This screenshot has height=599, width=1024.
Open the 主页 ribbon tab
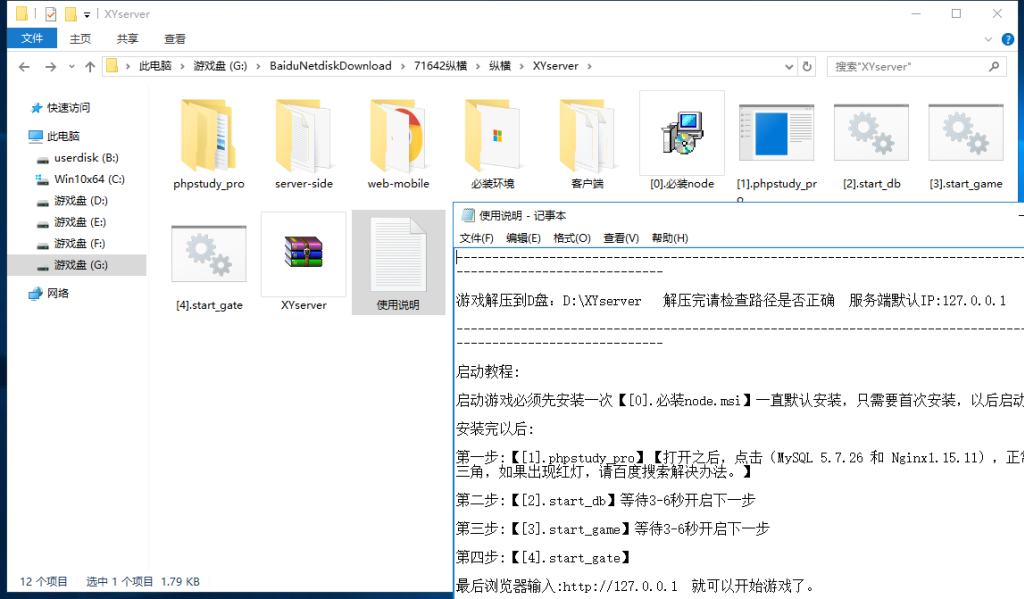tap(80, 39)
